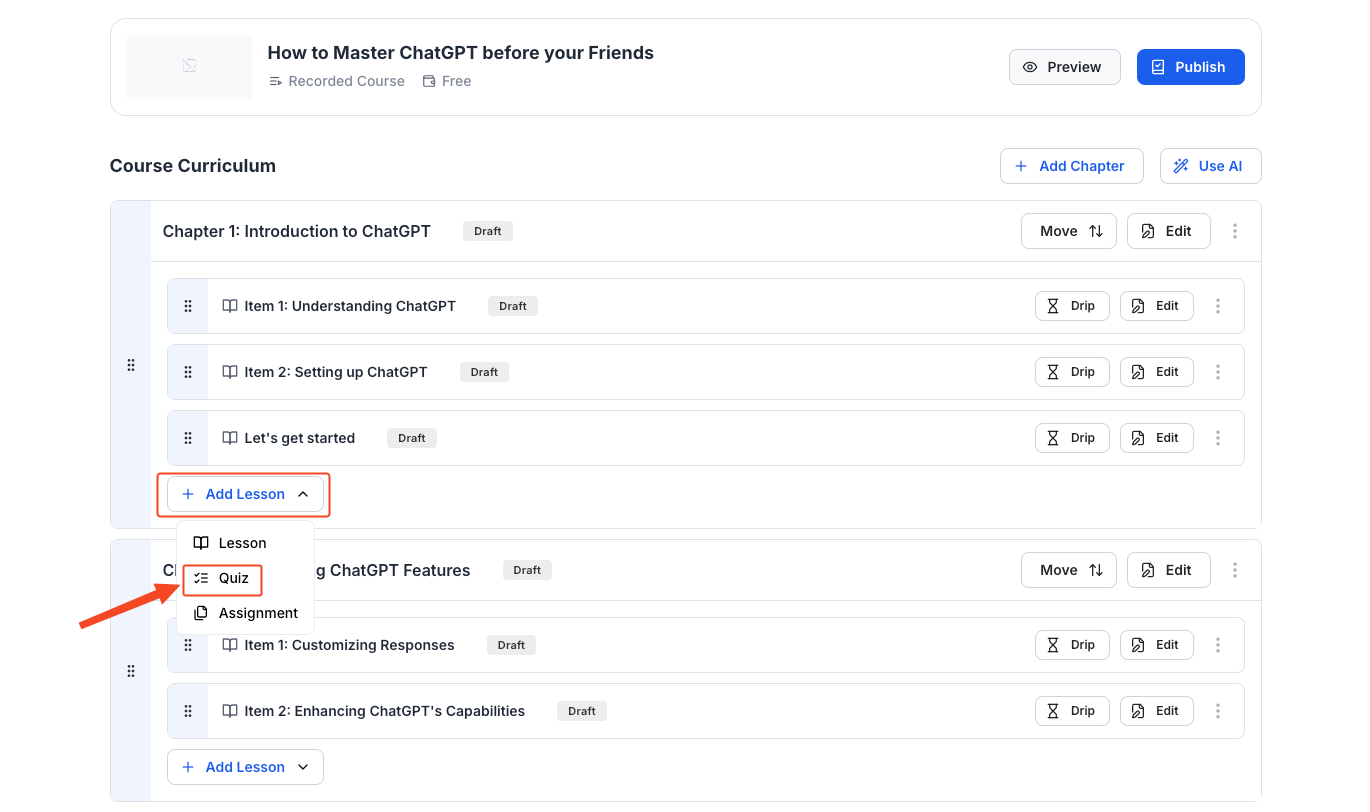Set Drip for Setting up ChatGPT item
Viewport: 1370px width, 812px height.
click(x=1072, y=372)
